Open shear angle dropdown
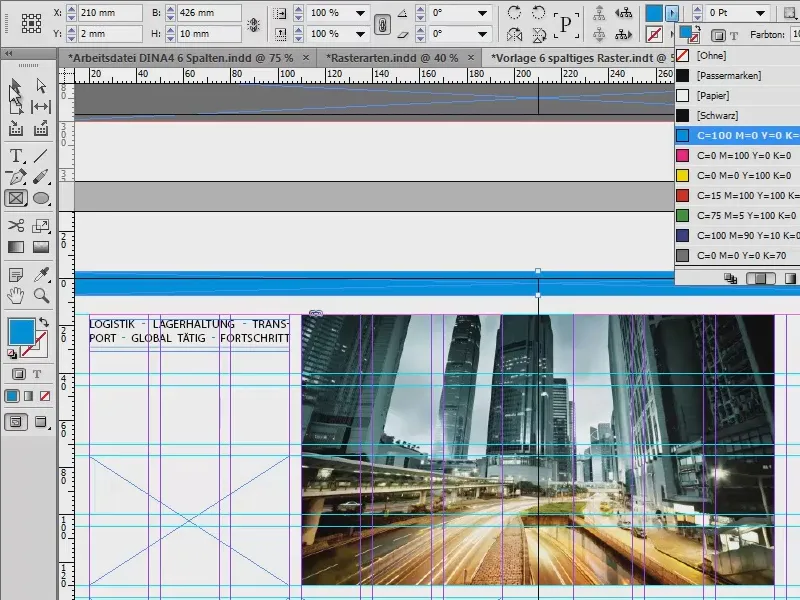Viewport: 800px width, 600px height. click(x=482, y=34)
